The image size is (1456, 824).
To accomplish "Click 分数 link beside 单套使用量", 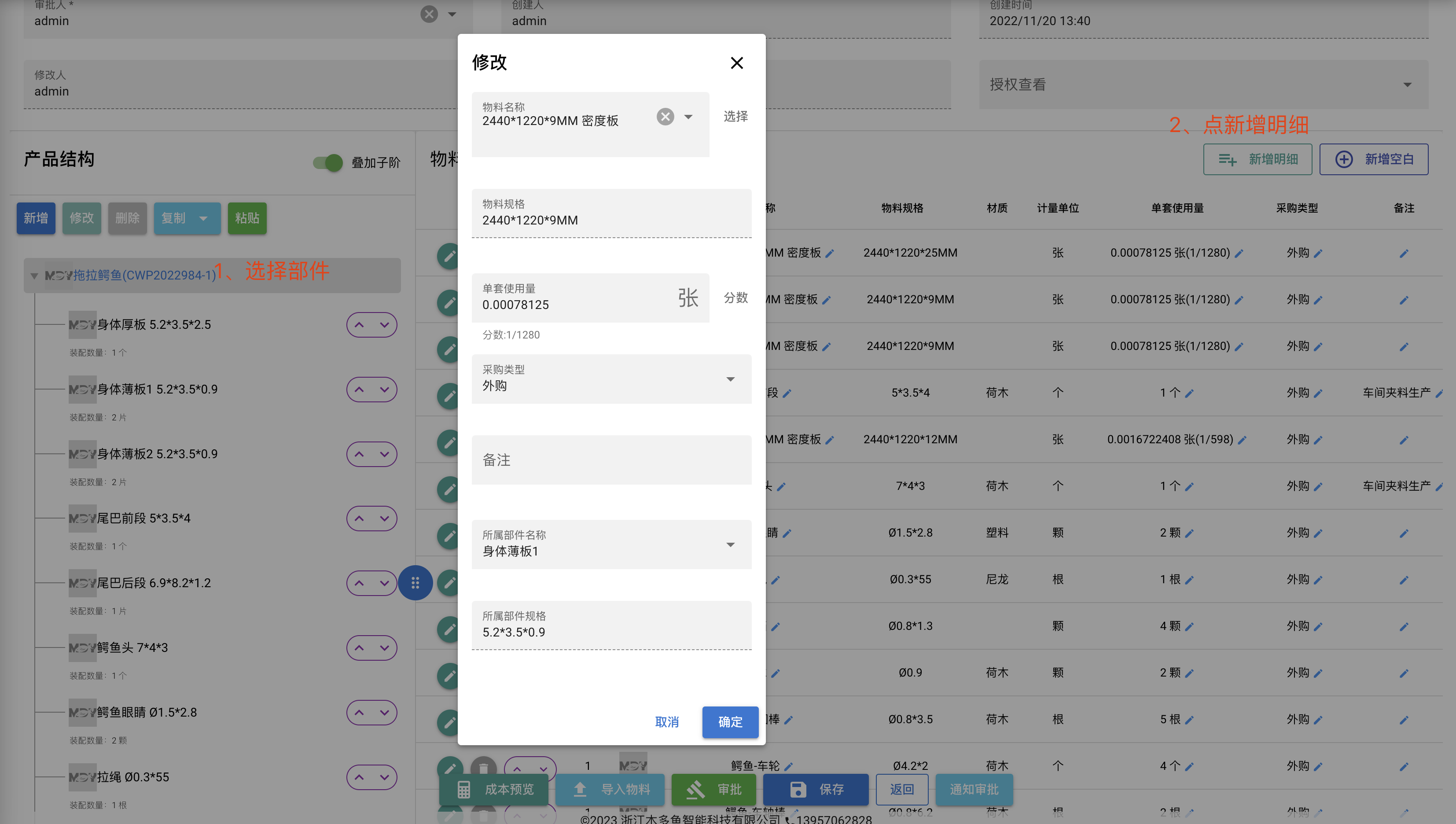I will tap(735, 298).
